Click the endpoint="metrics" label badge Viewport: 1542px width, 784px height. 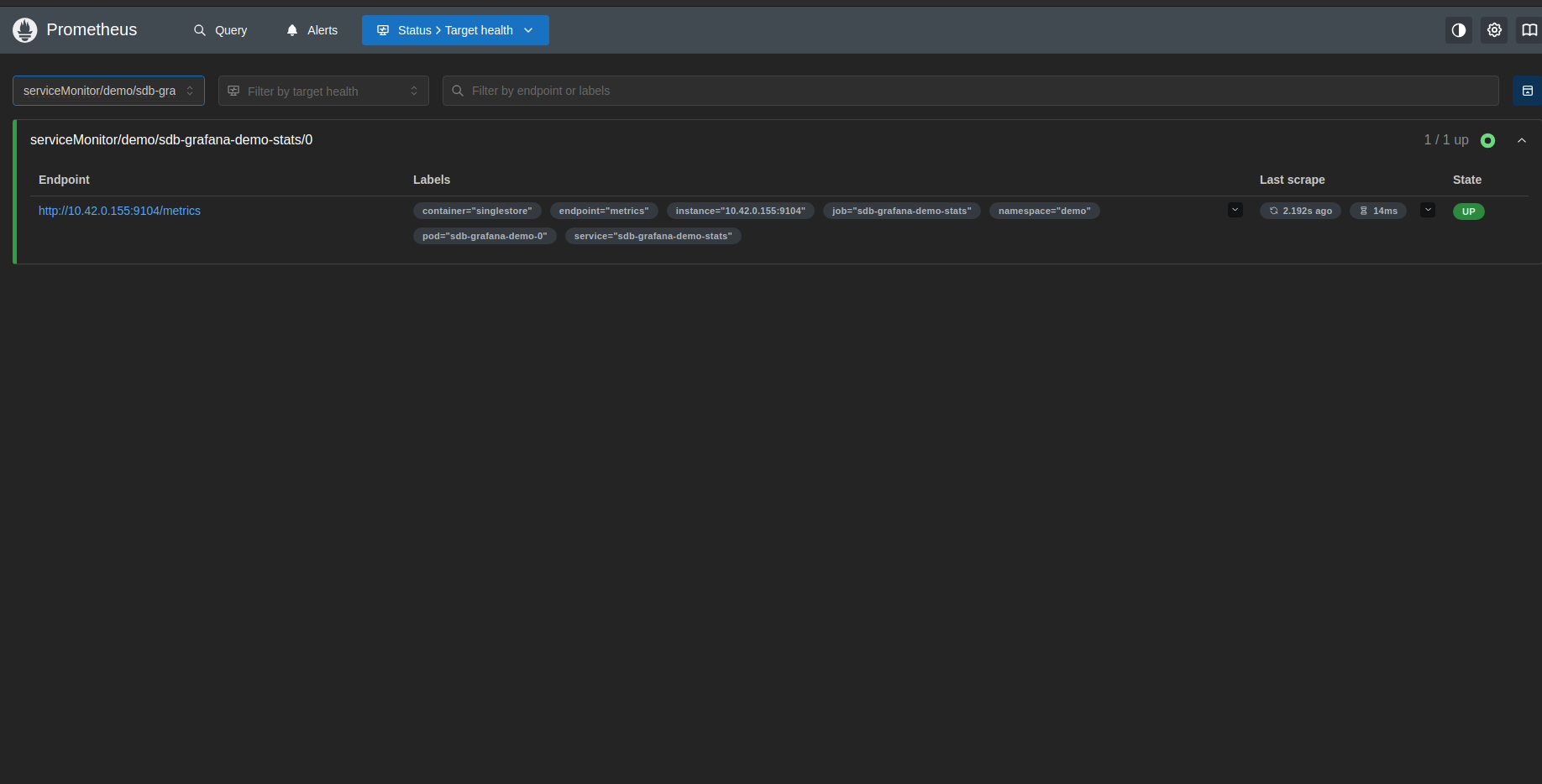point(604,211)
